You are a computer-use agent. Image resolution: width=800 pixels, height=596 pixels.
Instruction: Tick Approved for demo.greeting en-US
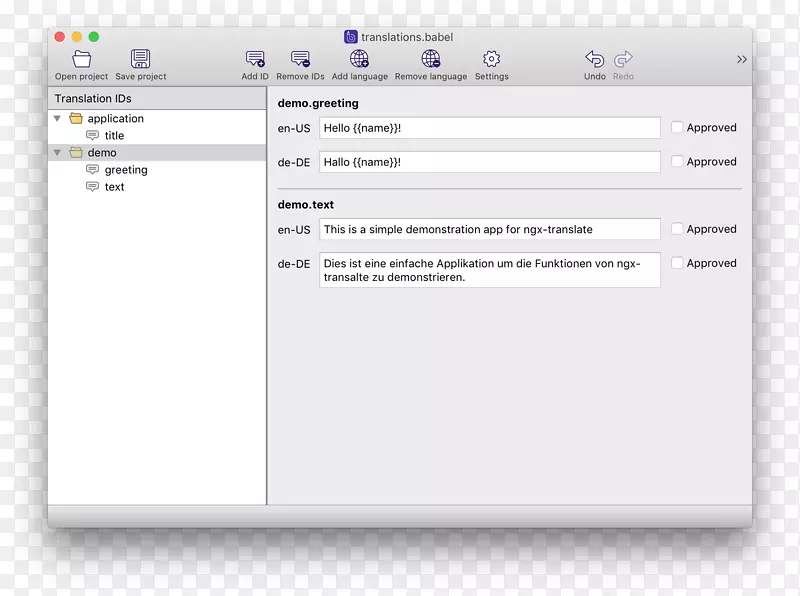point(677,128)
